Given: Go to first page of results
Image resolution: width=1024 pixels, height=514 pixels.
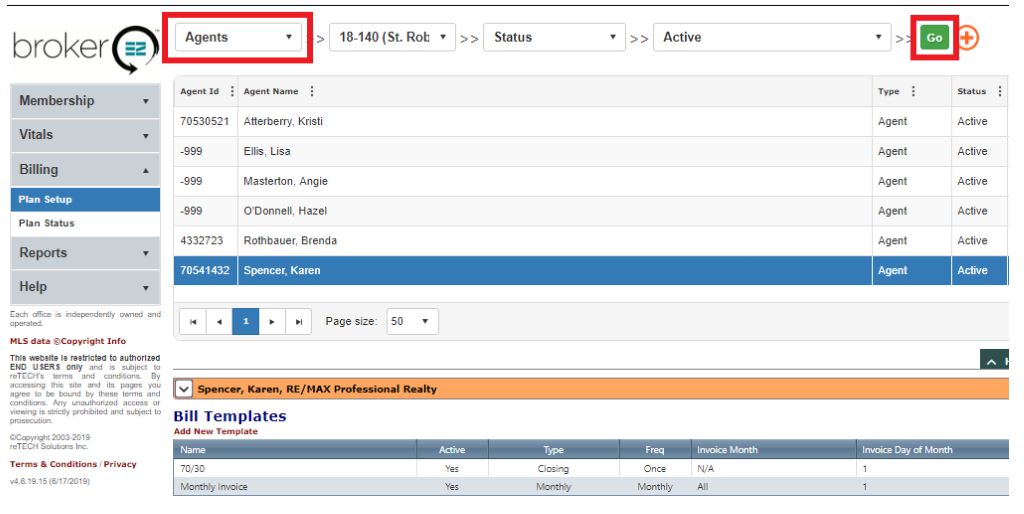Looking at the screenshot, I should (193, 322).
